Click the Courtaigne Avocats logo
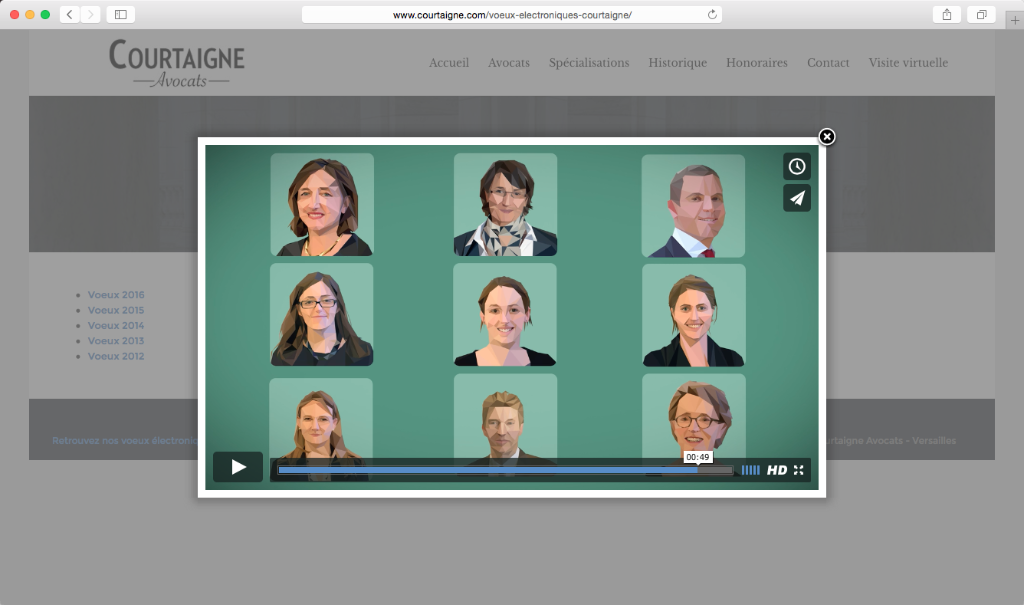Viewport: 1024px width, 605px height. [177, 63]
